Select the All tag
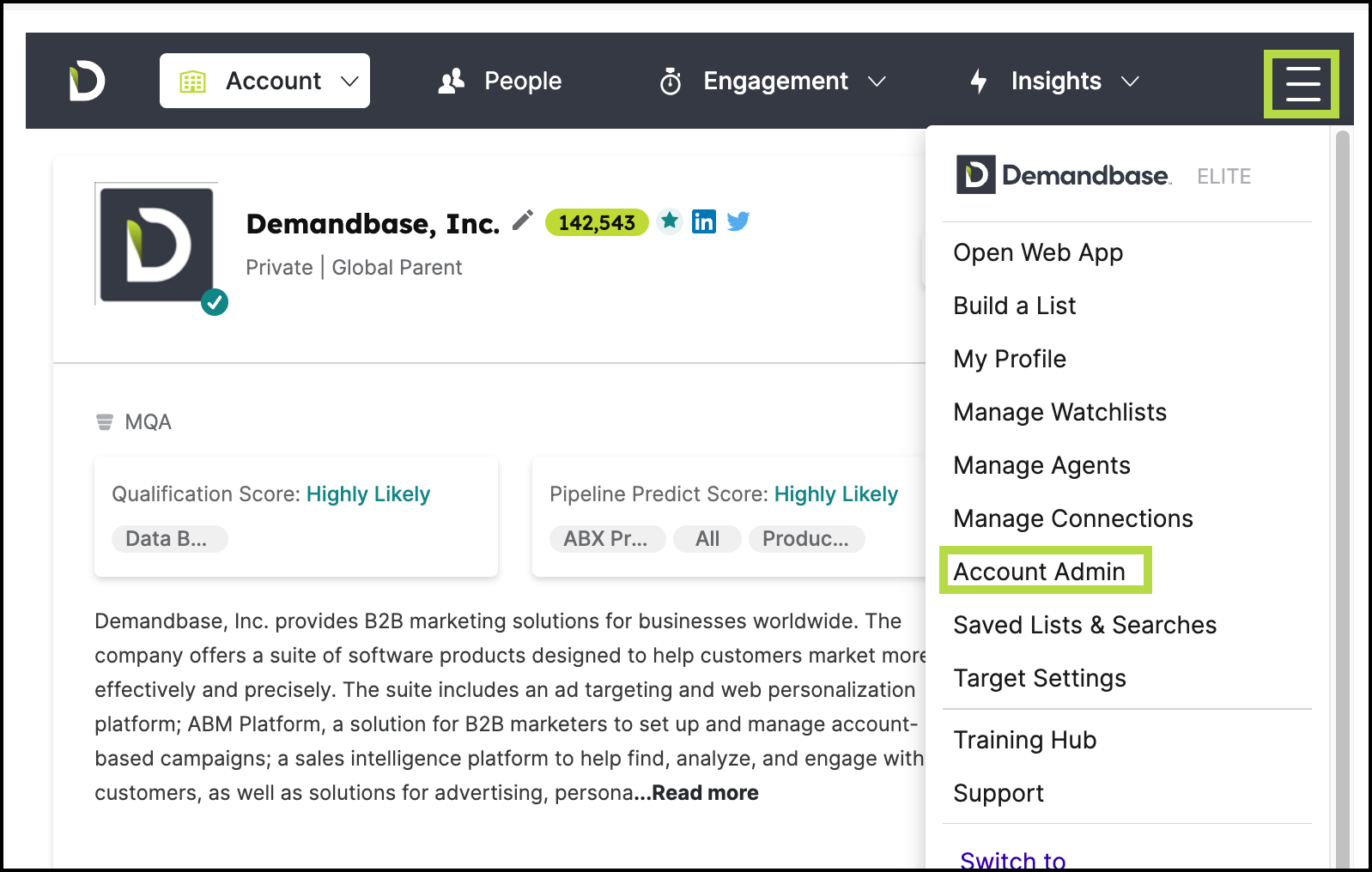The height and width of the screenshot is (872, 1372). click(x=707, y=539)
